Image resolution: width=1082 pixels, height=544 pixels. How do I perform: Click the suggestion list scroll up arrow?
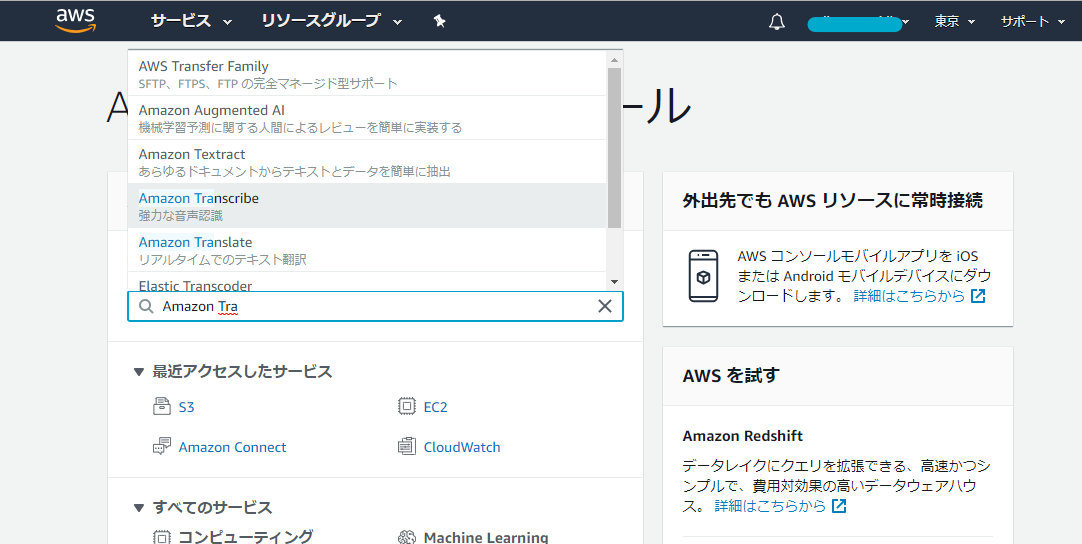(614, 60)
